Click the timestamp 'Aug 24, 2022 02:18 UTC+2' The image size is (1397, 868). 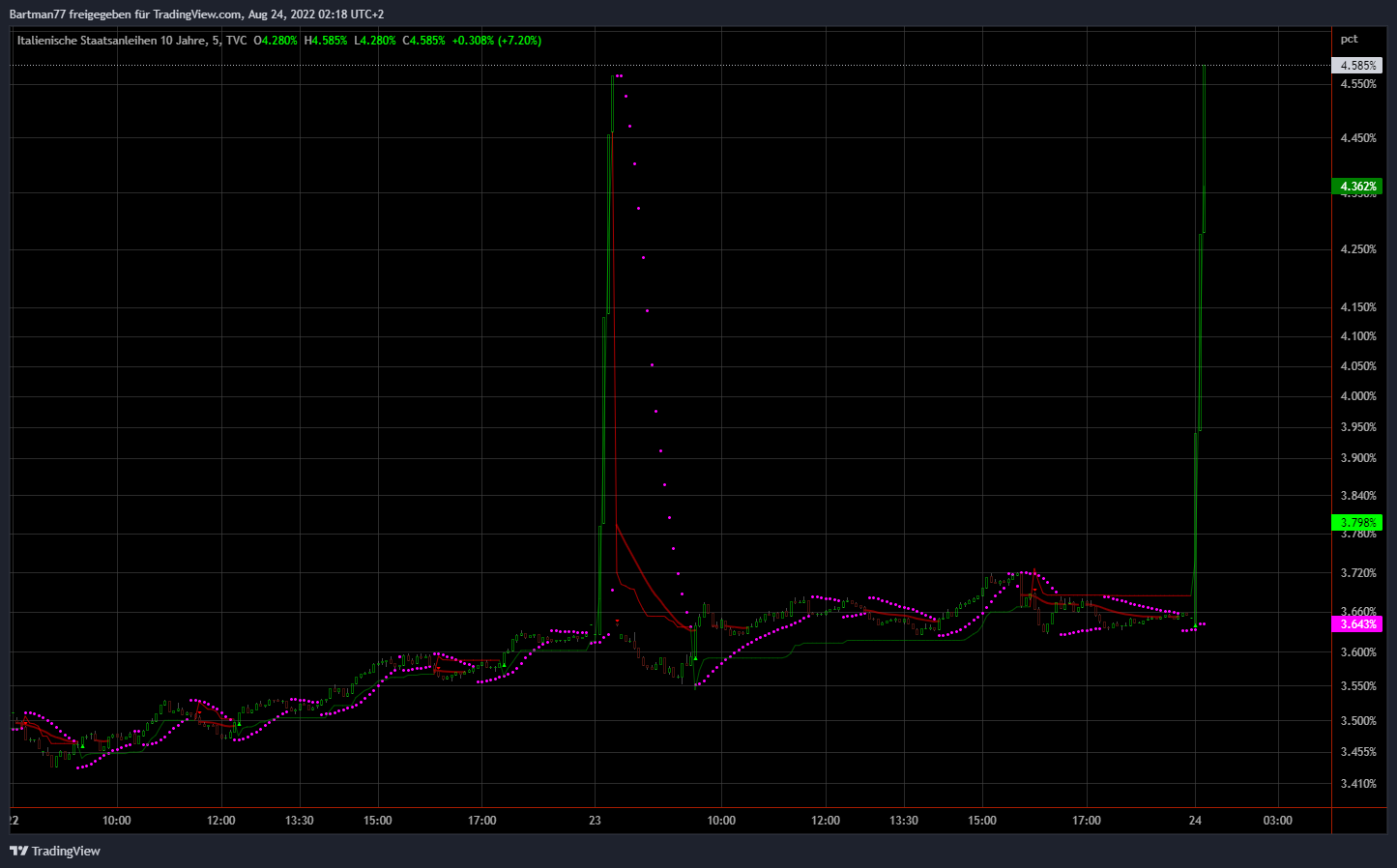point(316,14)
